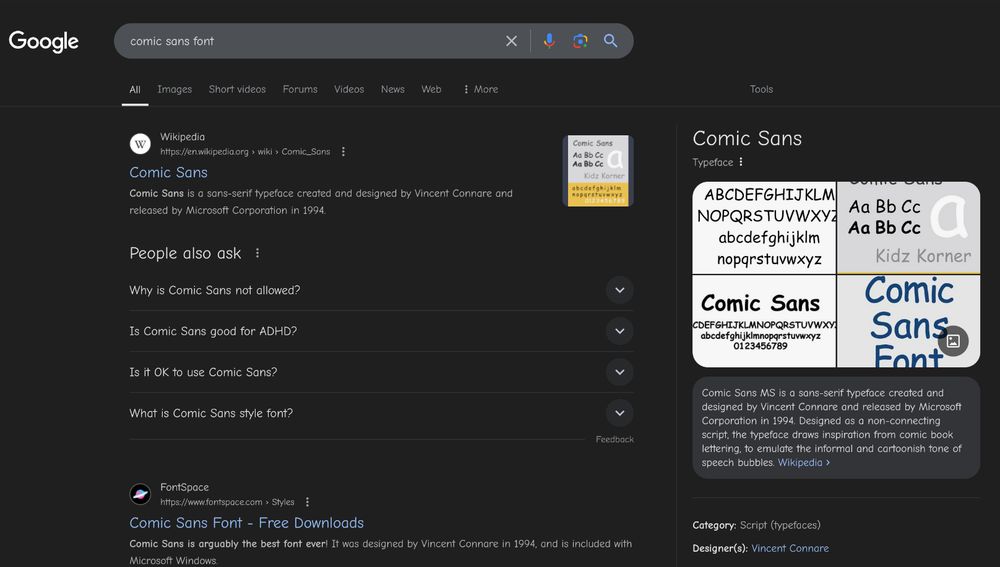Open the News tab
Image resolution: width=1000 pixels, height=567 pixels.
pyautogui.click(x=393, y=90)
